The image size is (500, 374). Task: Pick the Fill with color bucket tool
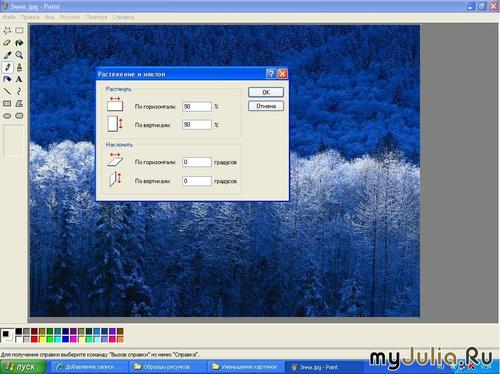19,43
